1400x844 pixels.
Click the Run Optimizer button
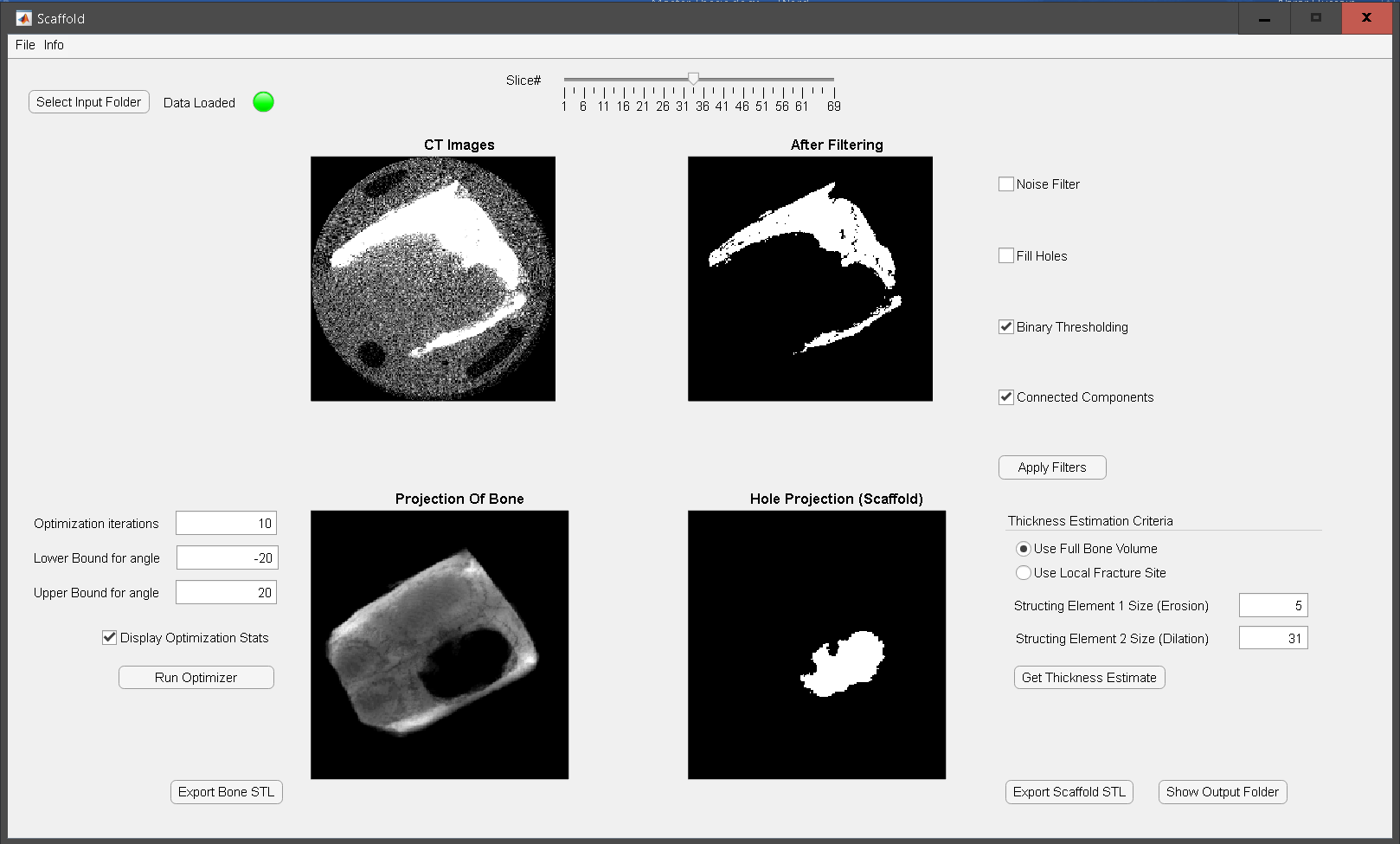tap(196, 678)
